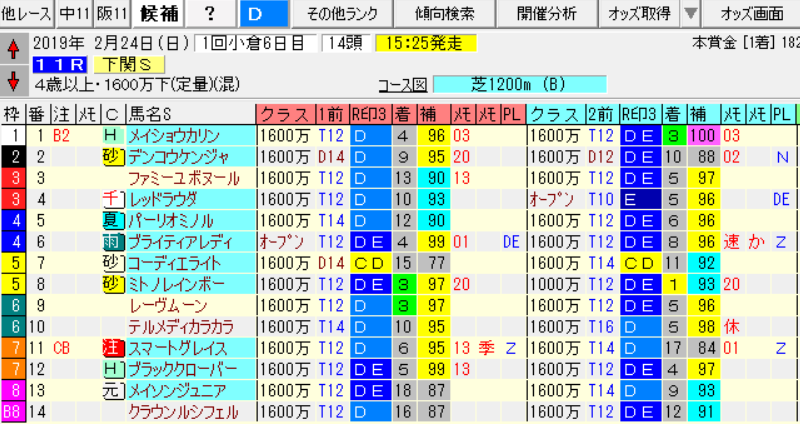Image resolution: width=800 pixels, height=424 pixels.
Task: Click the 傾向検索 button
Action: (x=445, y=14)
